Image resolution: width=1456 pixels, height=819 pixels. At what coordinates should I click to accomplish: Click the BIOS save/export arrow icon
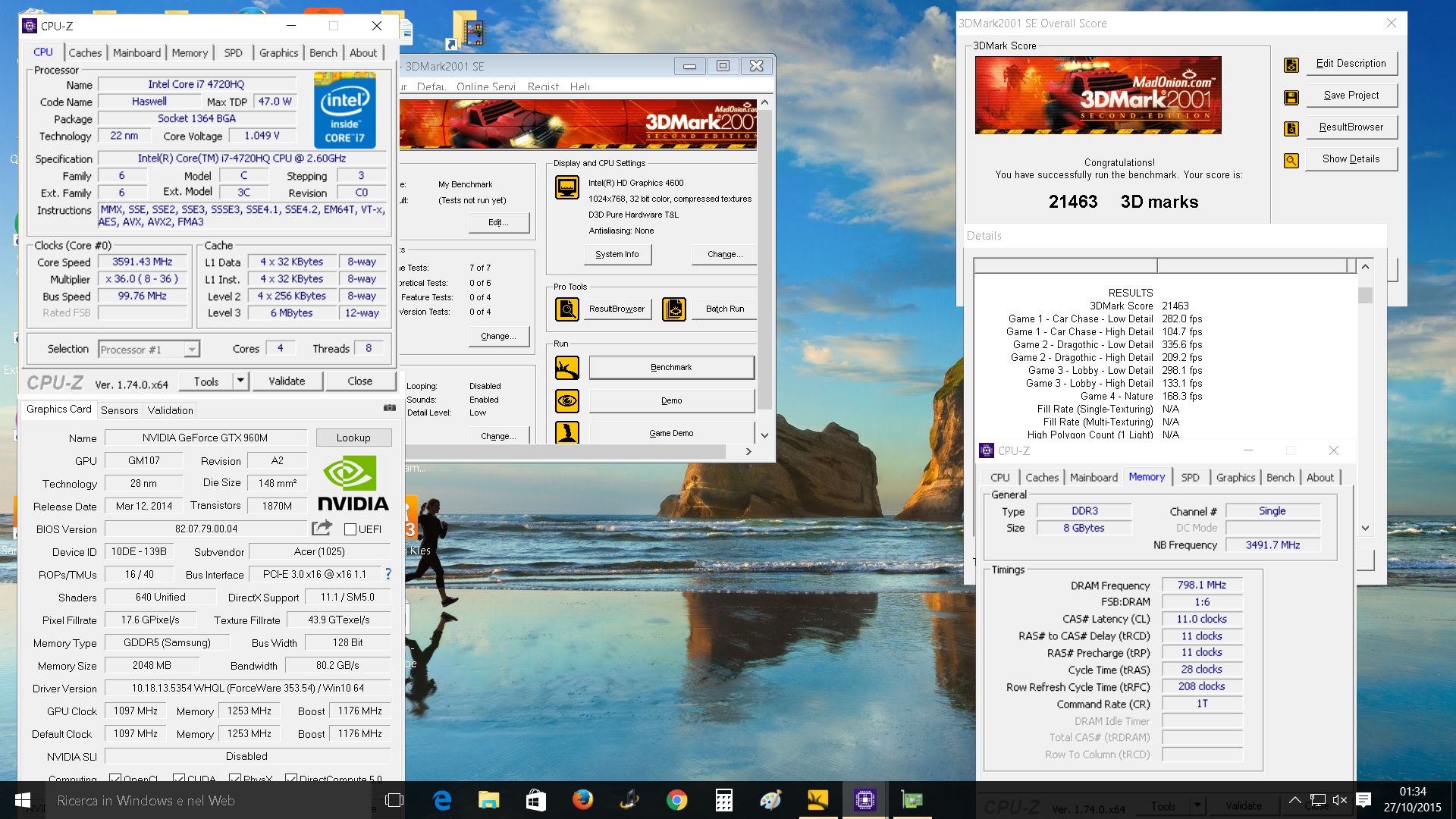click(322, 528)
